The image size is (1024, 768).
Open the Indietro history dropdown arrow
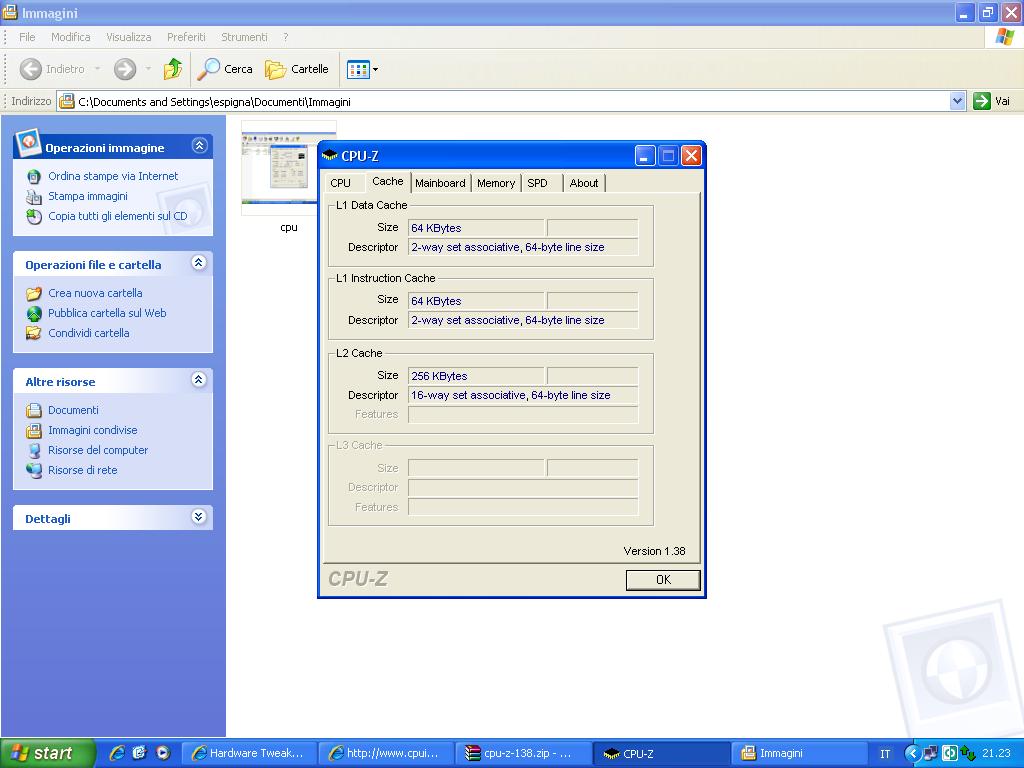click(97, 69)
